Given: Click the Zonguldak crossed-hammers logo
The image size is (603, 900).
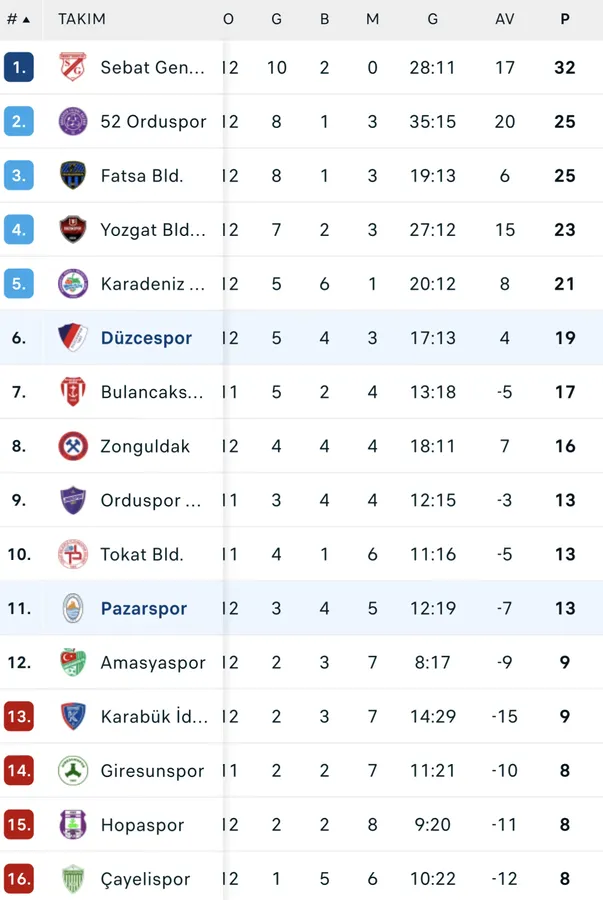Looking at the screenshot, I should [73, 446].
